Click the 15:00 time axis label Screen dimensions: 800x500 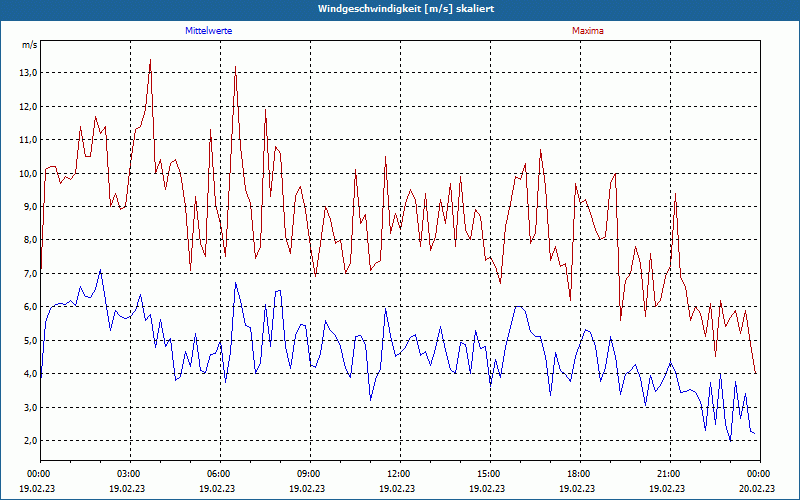tap(490, 474)
